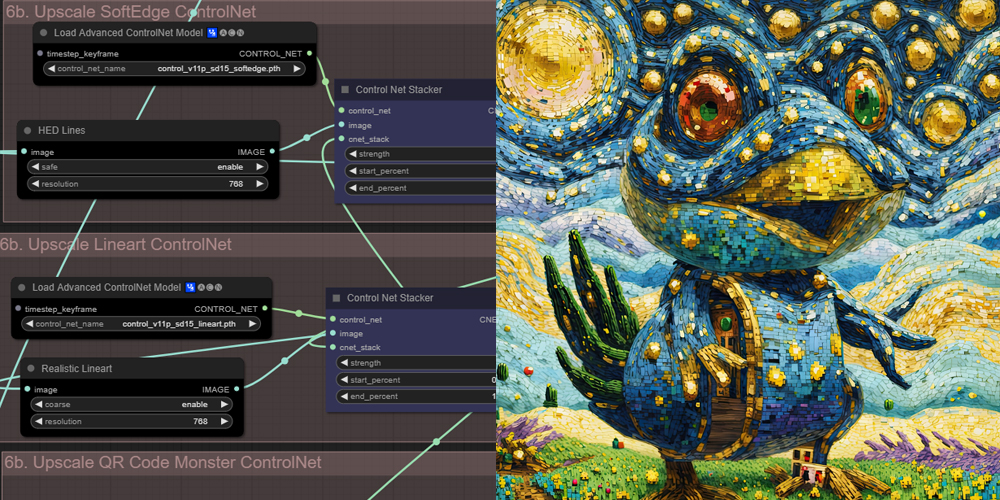Click cnet_stack input port on SoftEdge Control Net Stacker
This screenshot has height=500, width=1000.
pos(342,139)
